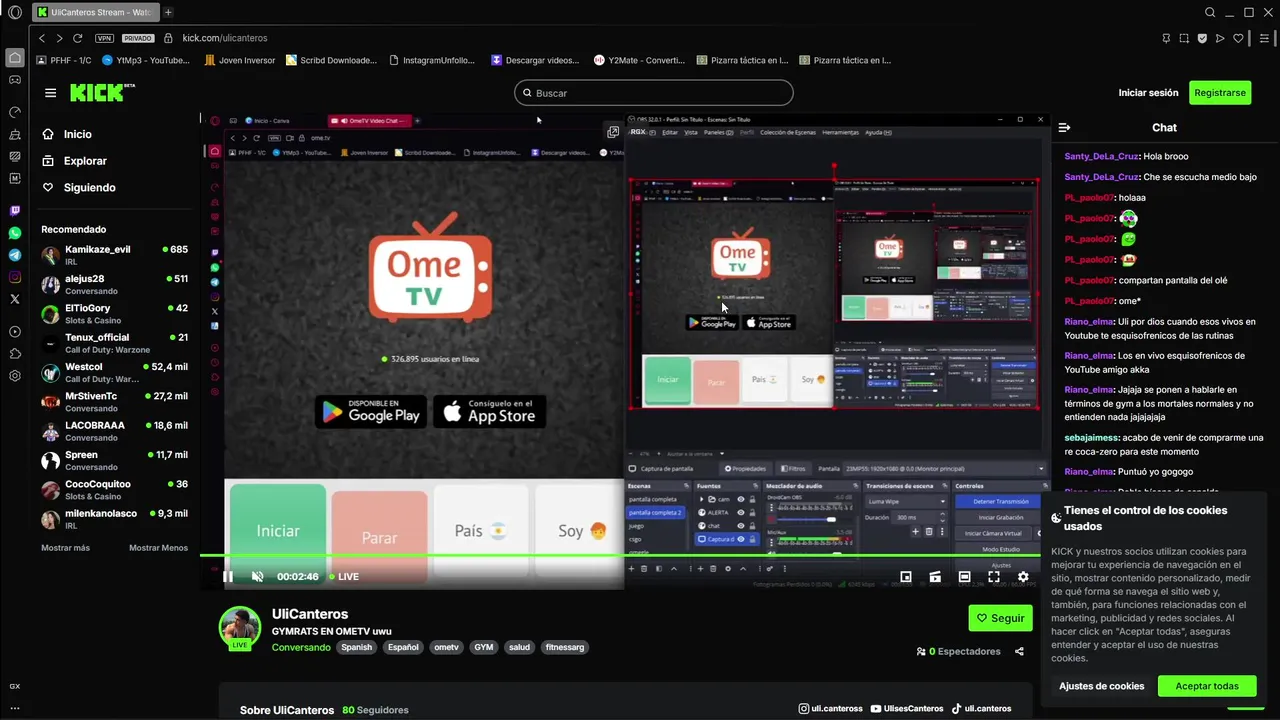Expand the cam group in OBS sources
The height and width of the screenshot is (720, 1280).
coord(701,499)
